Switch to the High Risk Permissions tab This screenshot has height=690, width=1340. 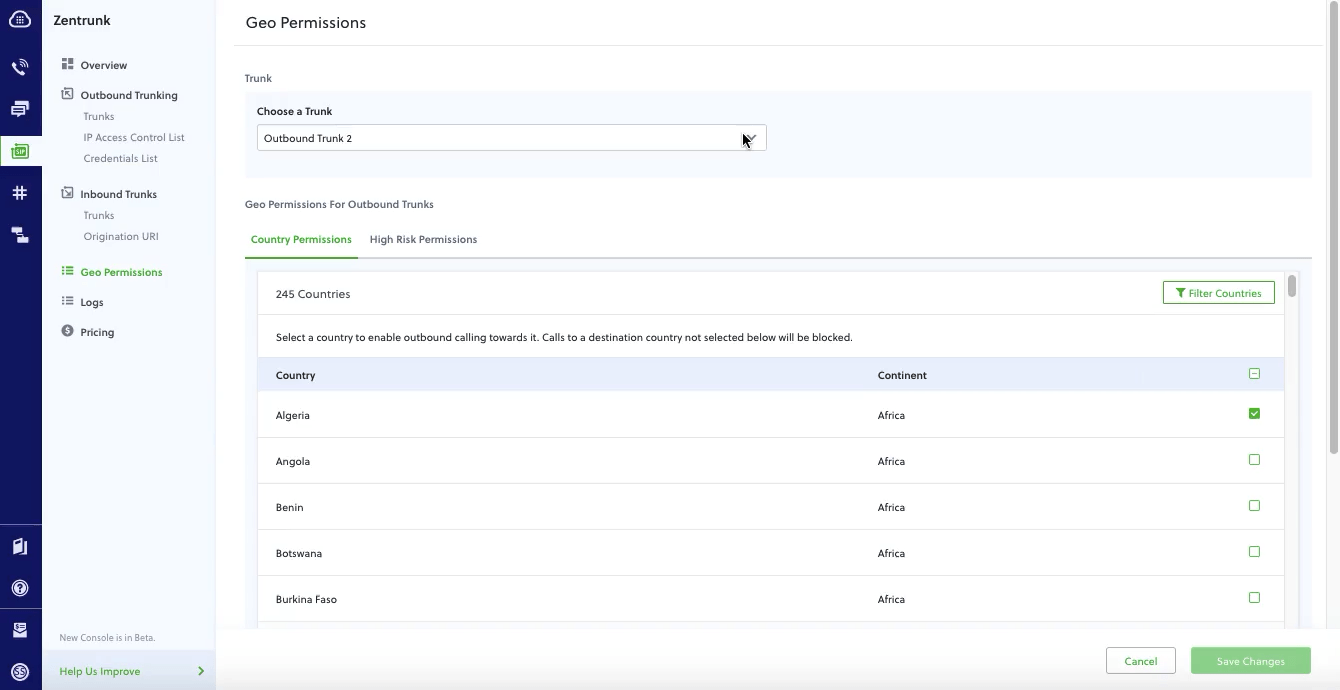[423, 239]
